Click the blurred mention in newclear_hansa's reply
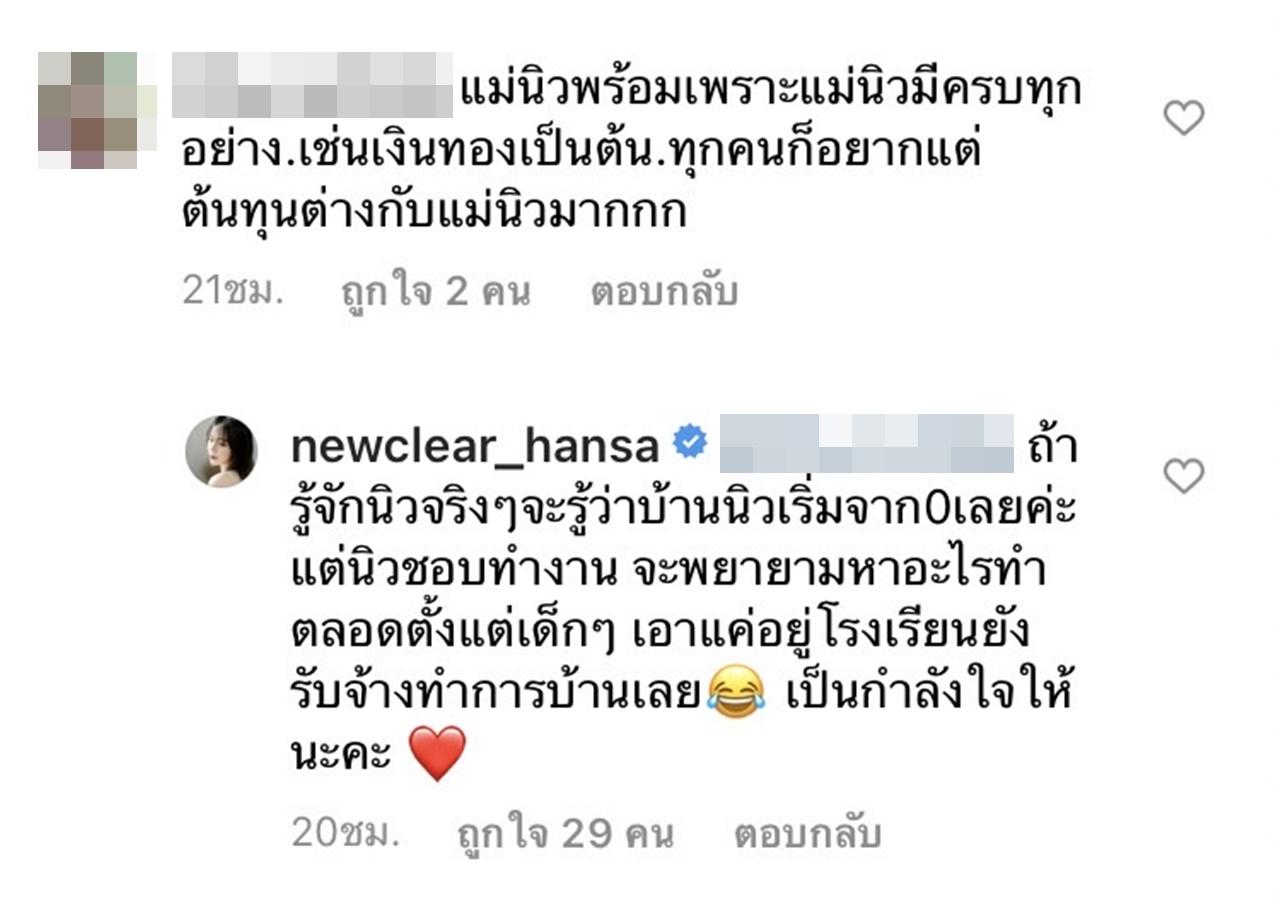The height and width of the screenshot is (899, 1280). point(866,444)
